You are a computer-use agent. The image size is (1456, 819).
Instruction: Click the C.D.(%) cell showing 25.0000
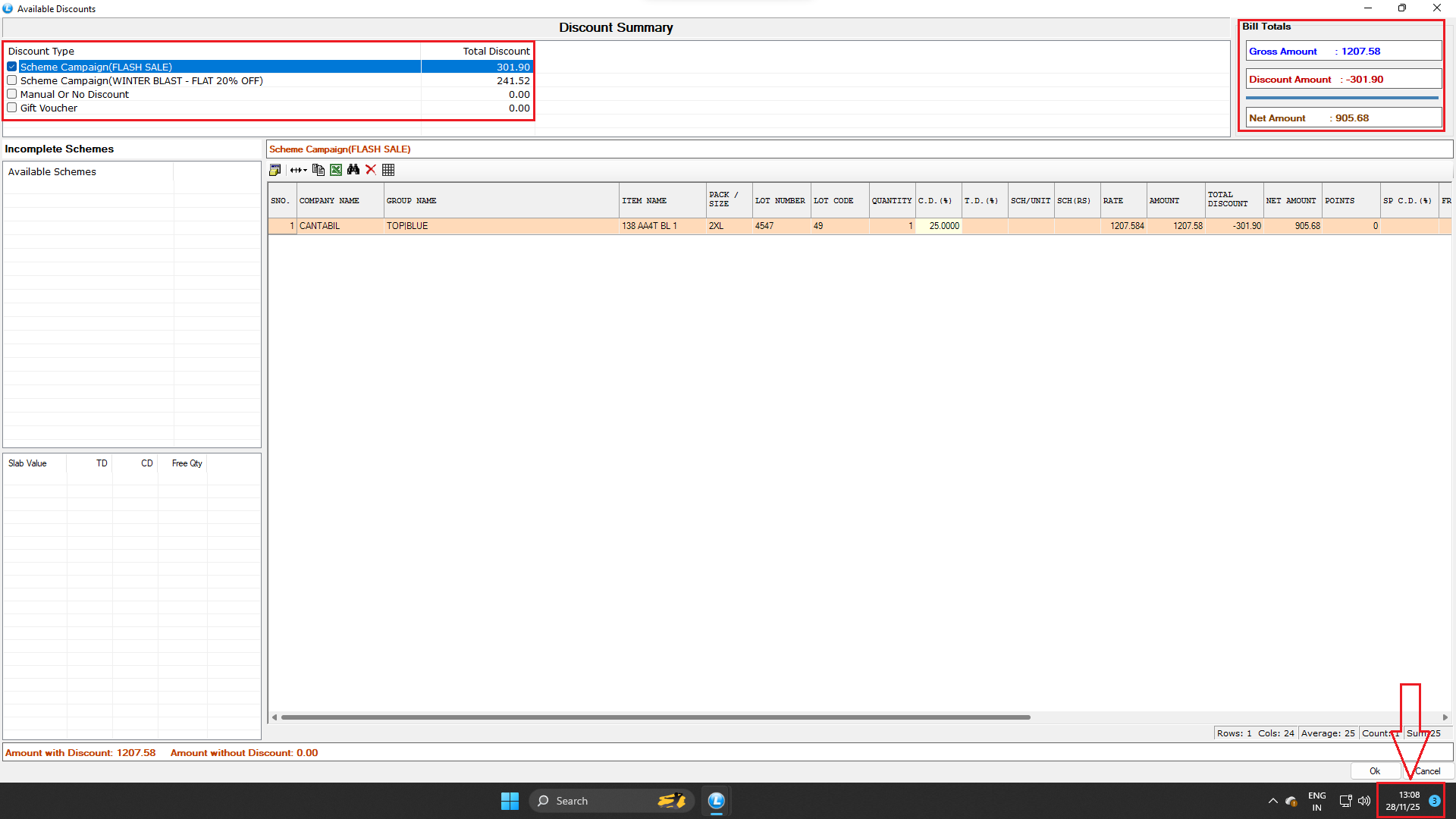click(x=939, y=226)
